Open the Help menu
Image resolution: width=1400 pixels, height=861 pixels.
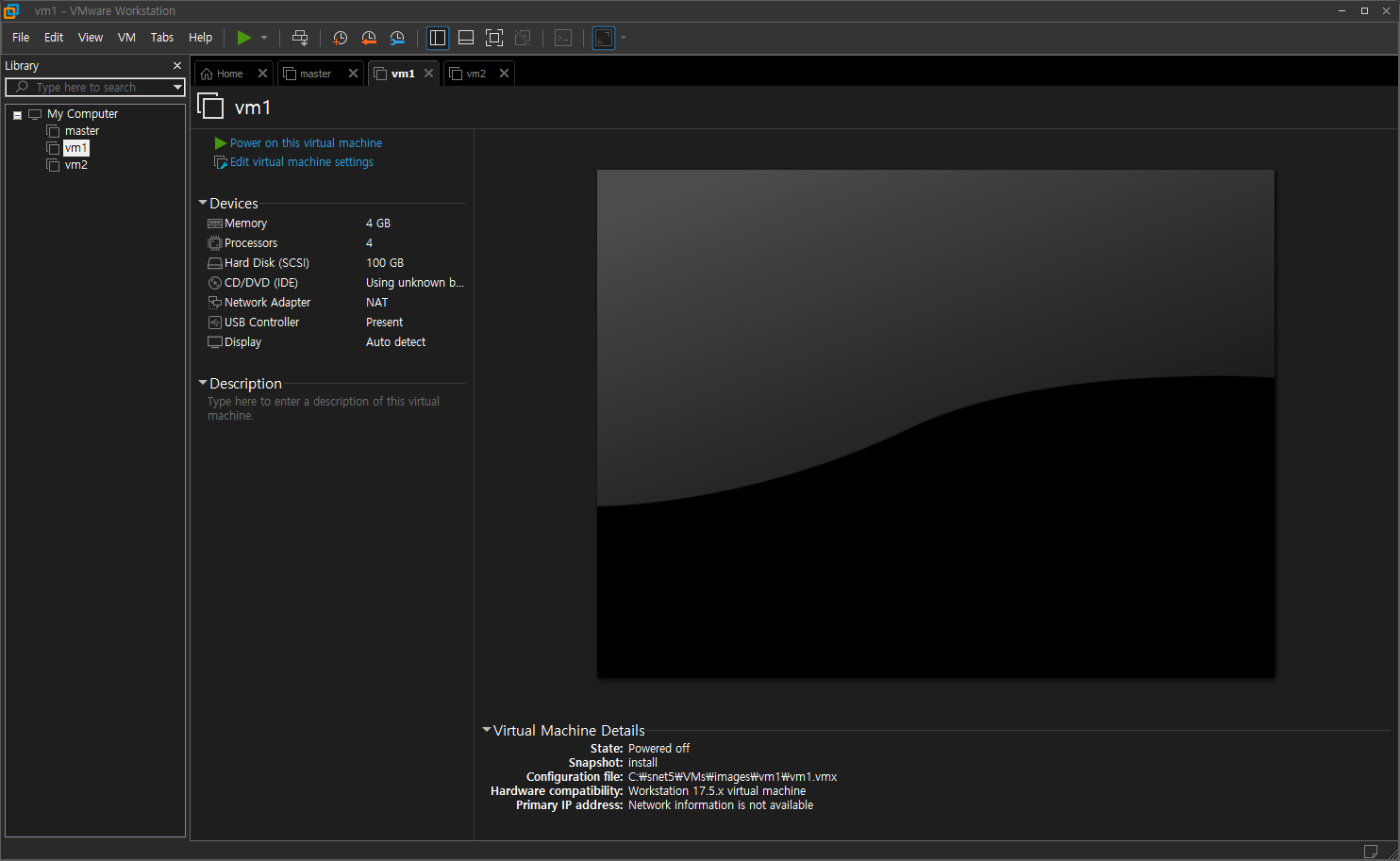(x=200, y=38)
